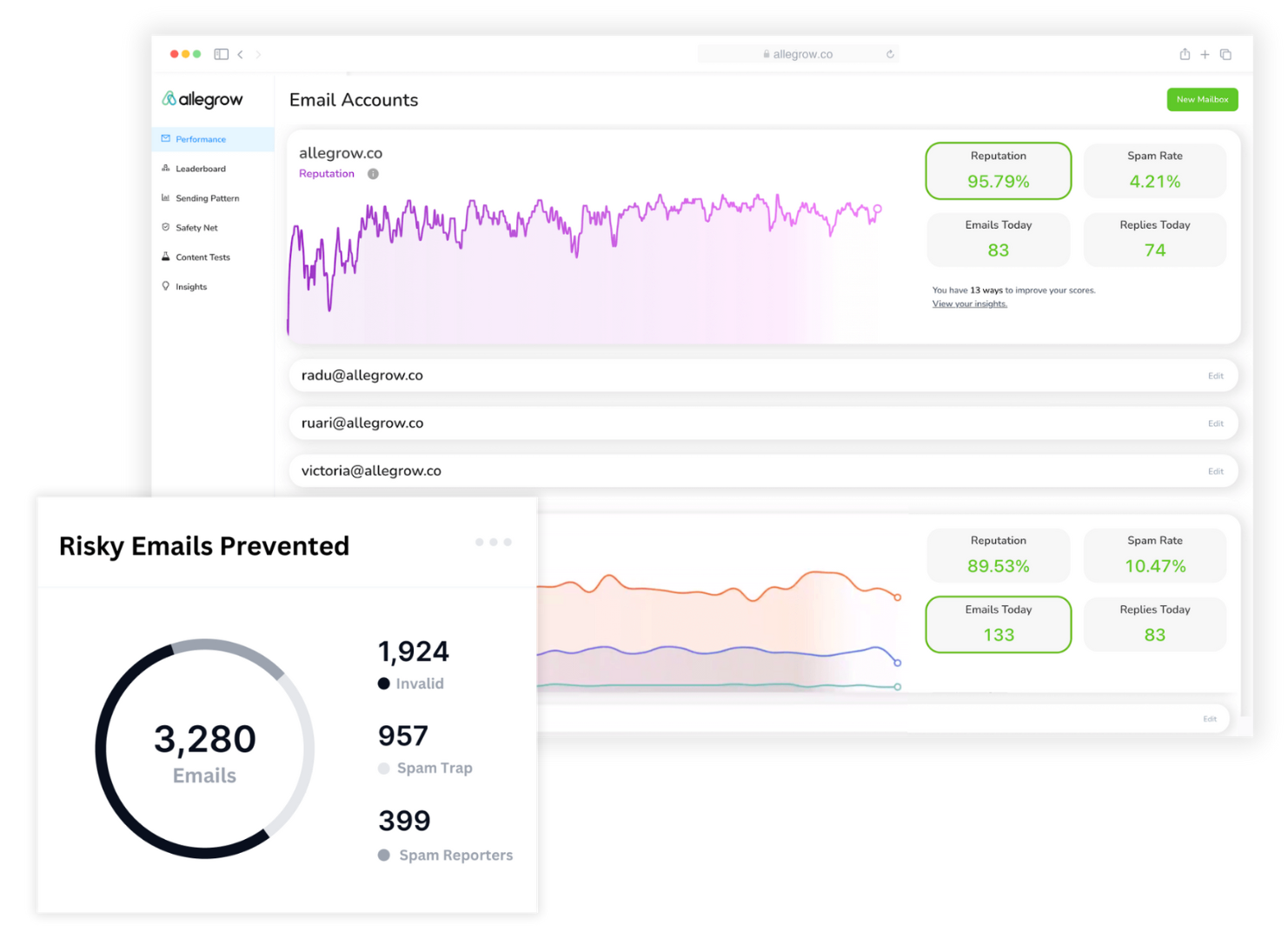Click the Insights lightbulb icon

click(x=166, y=286)
